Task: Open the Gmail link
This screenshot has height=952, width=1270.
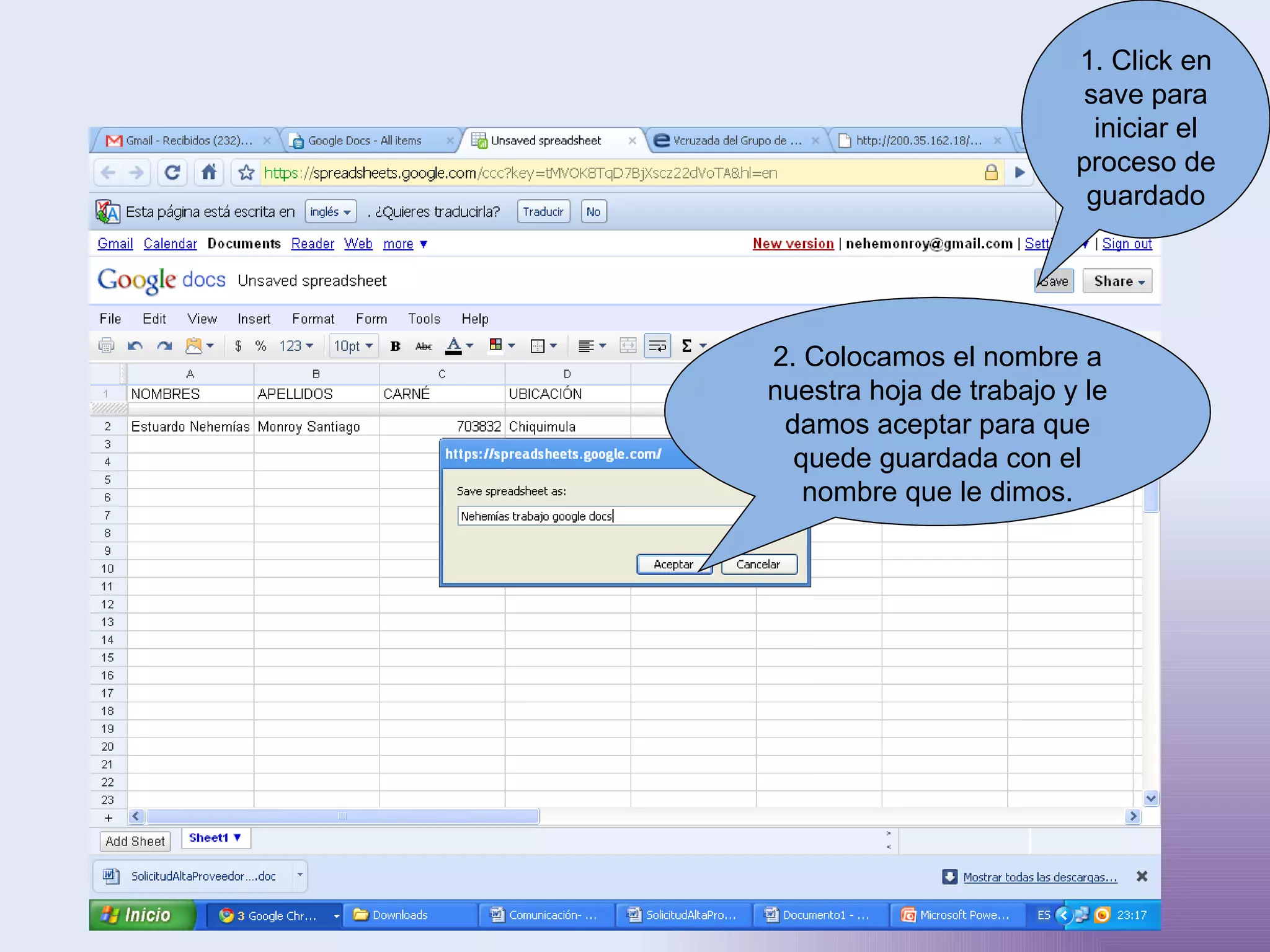Action: (x=115, y=244)
